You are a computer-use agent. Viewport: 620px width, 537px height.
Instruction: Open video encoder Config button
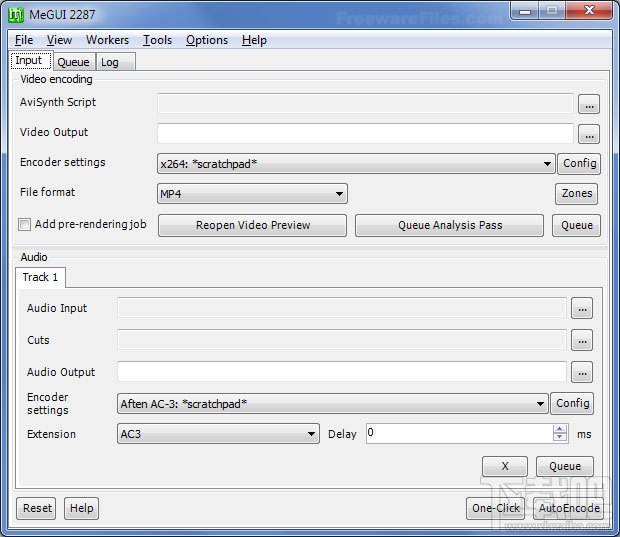tap(579, 164)
